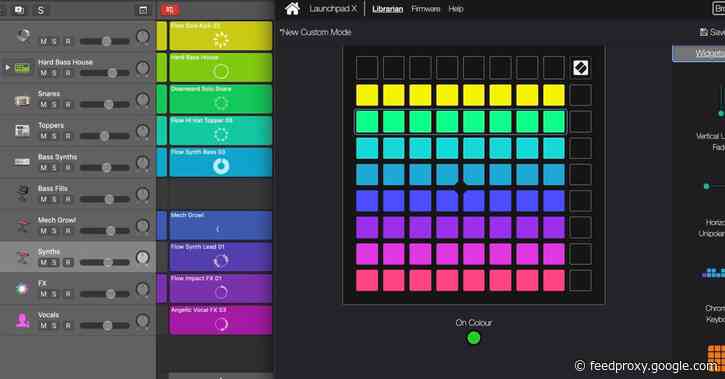Adjust the Vocals track volume fader
Screen dimensions: 725x379
coord(104,326)
